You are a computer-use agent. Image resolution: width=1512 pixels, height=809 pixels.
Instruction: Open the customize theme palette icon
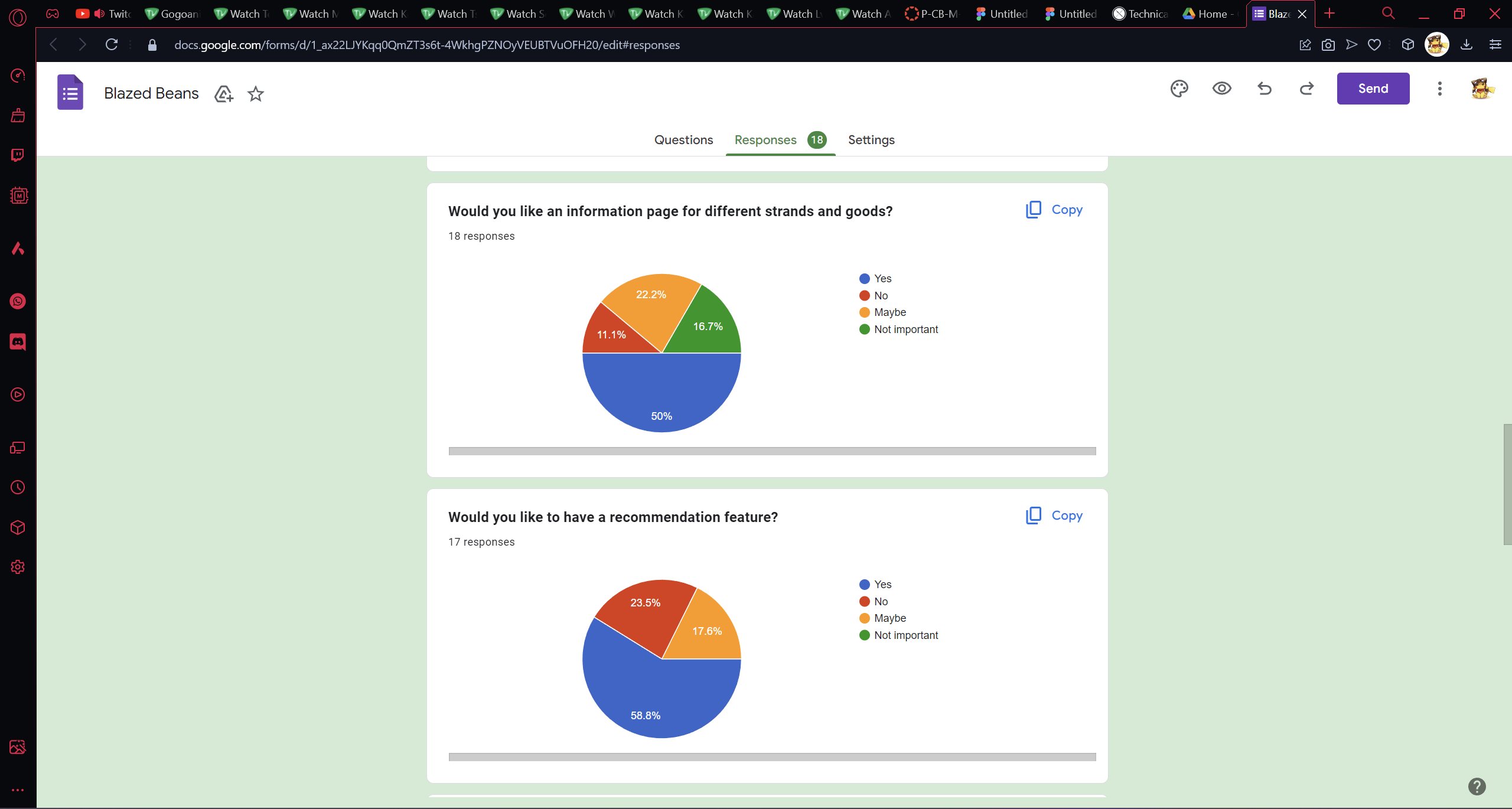1179,89
